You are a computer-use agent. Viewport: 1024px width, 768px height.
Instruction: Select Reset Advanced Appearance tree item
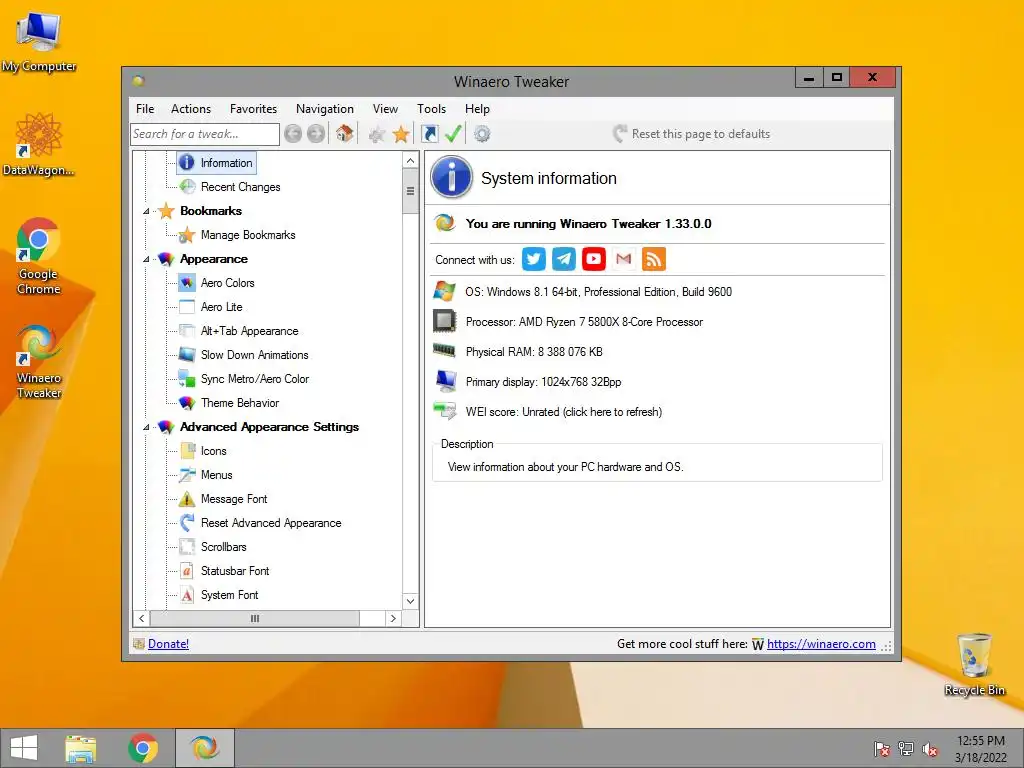[x=271, y=523]
